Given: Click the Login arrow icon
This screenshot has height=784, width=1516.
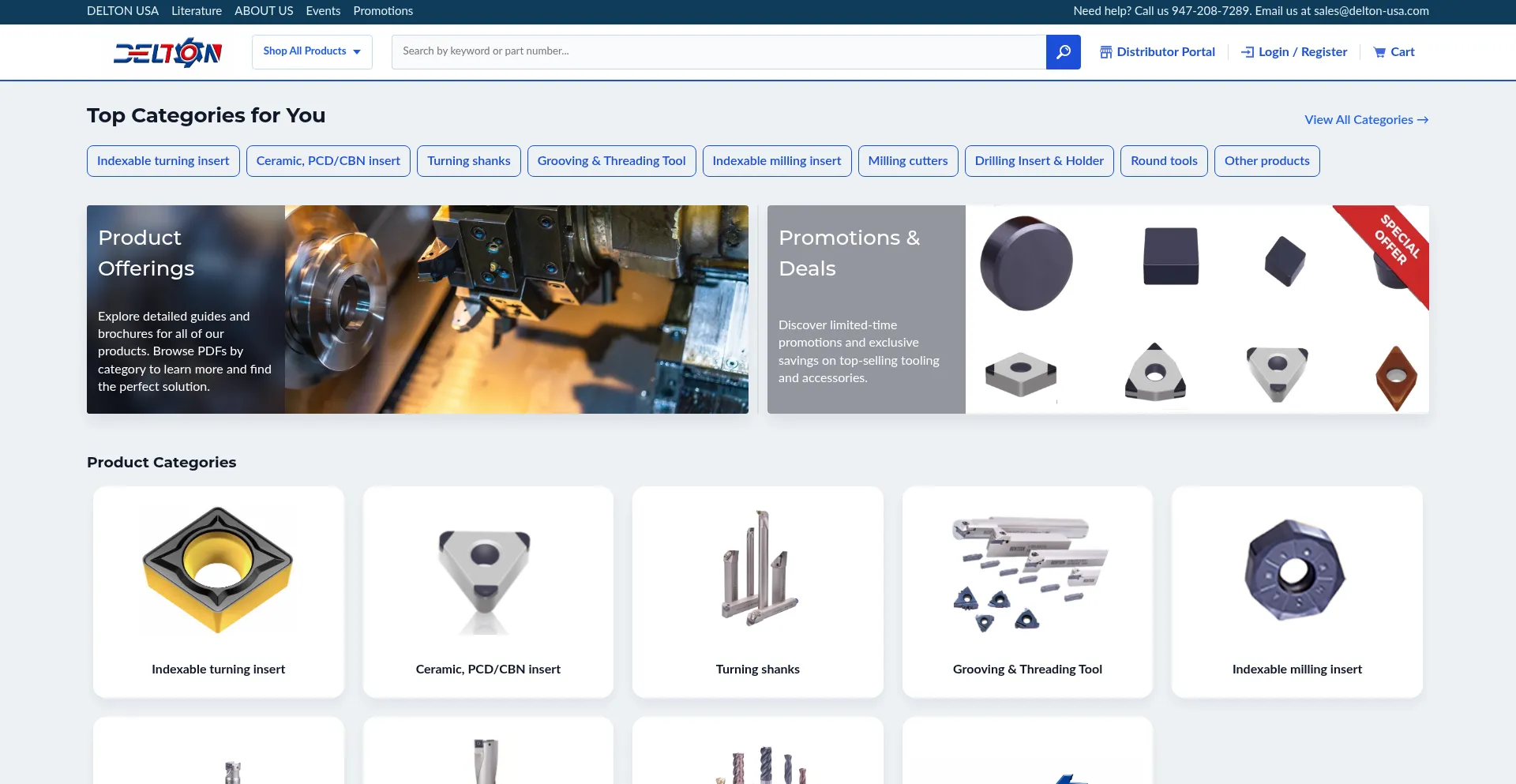Looking at the screenshot, I should point(1248,52).
